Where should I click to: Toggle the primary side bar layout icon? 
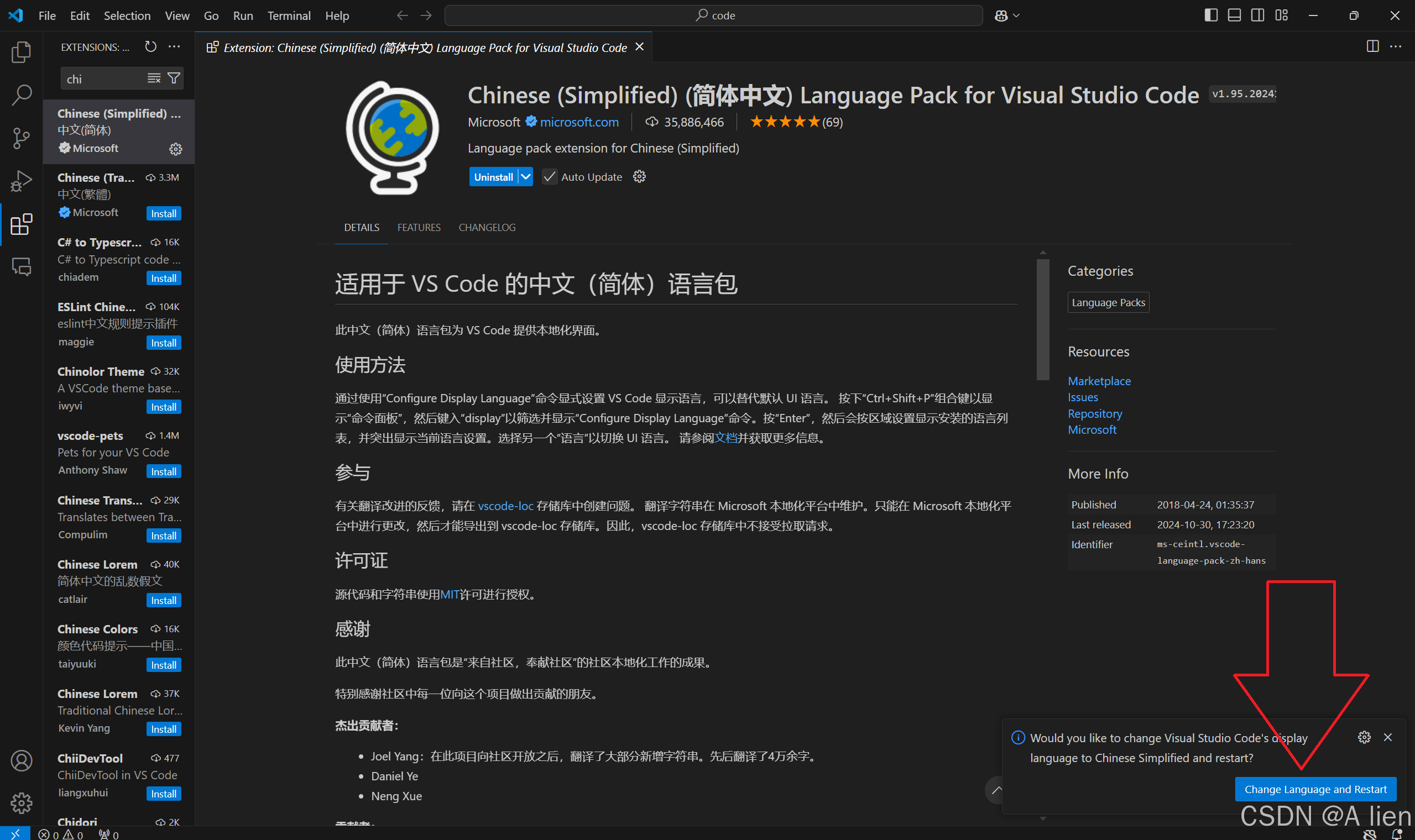click(1210, 15)
